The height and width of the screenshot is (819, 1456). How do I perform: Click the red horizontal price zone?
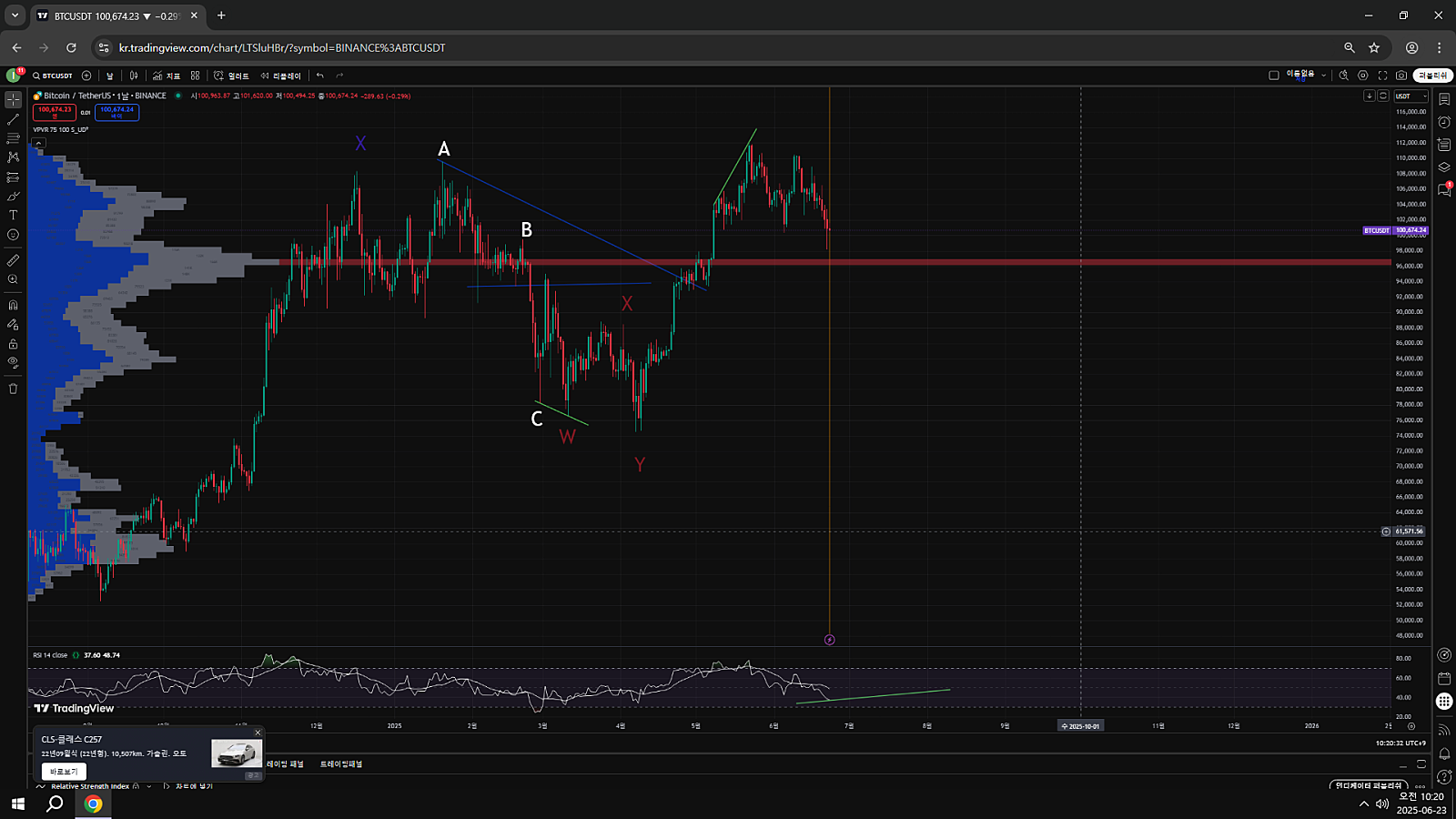coord(837,262)
